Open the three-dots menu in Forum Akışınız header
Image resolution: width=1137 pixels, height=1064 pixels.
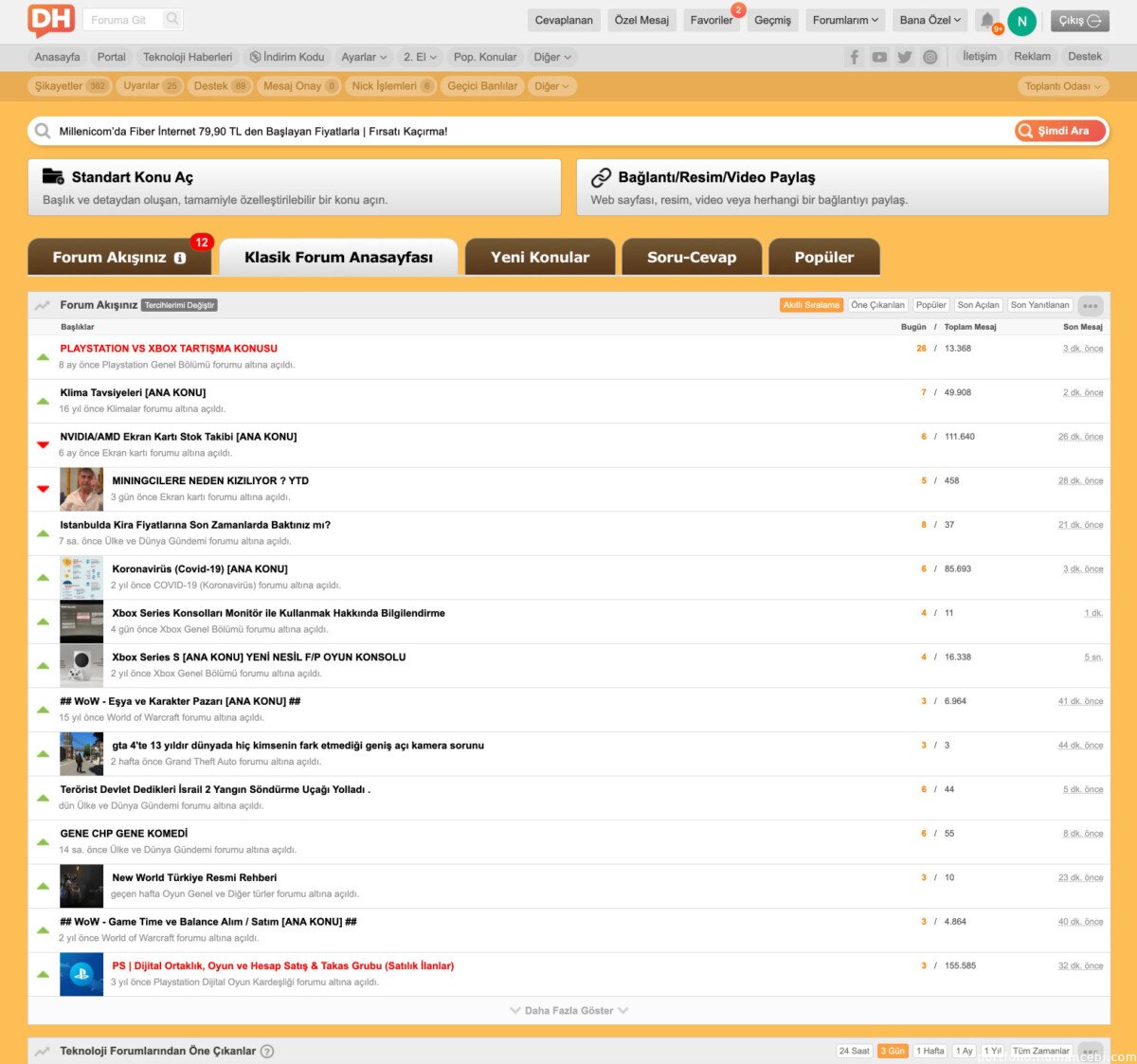1091,306
